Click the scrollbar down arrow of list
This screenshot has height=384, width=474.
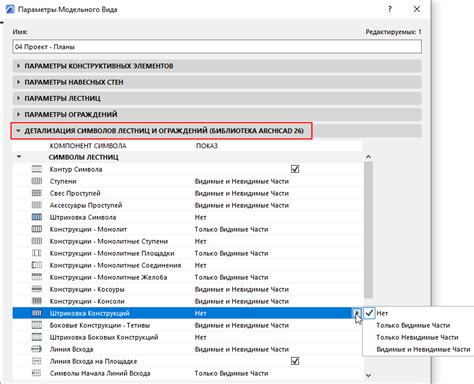point(368,375)
